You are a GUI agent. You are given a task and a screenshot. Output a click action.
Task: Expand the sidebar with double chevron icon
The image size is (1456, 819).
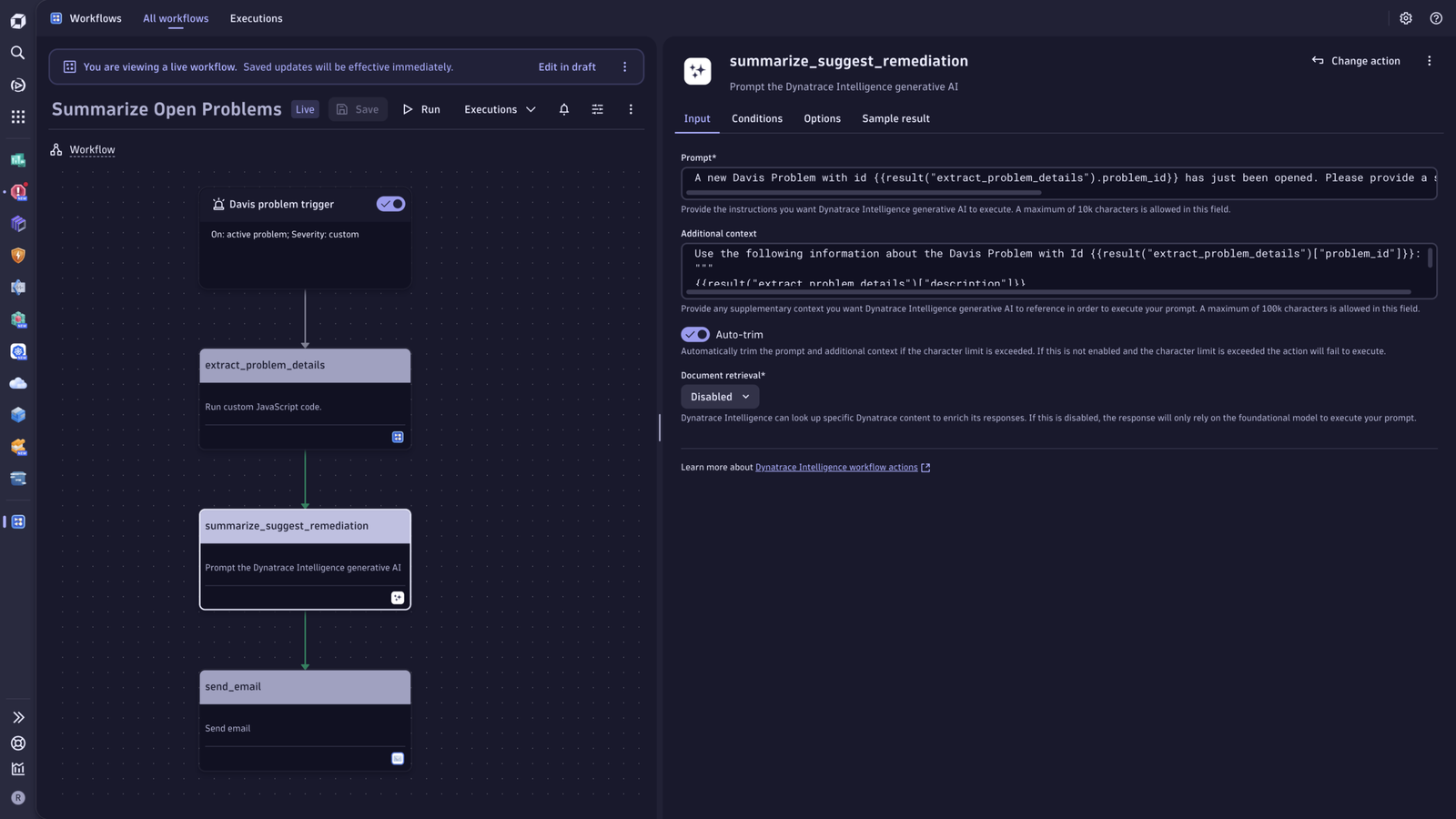[x=18, y=717]
